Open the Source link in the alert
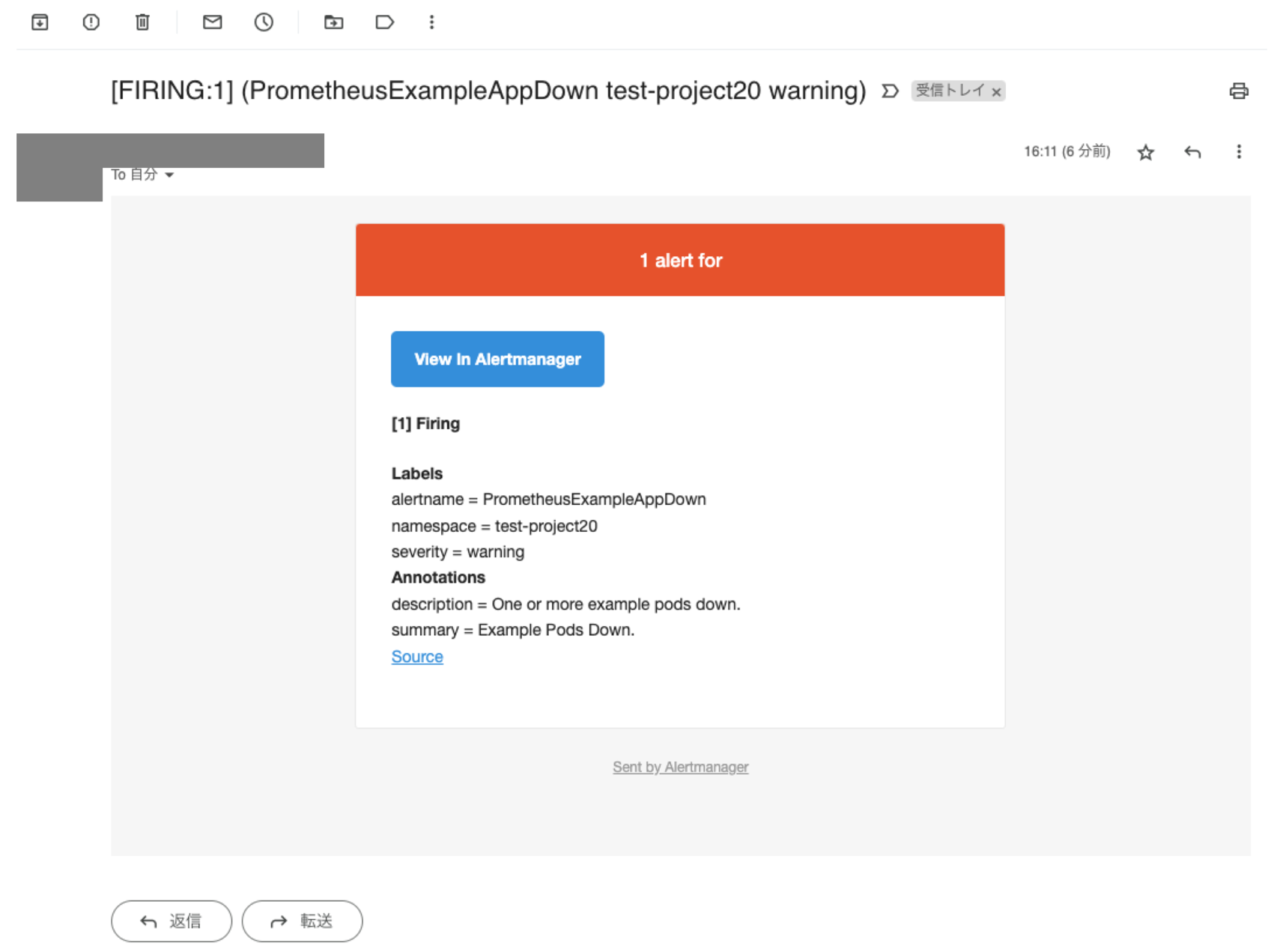Image resolution: width=1274 pixels, height=952 pixels. coord(417,657)
